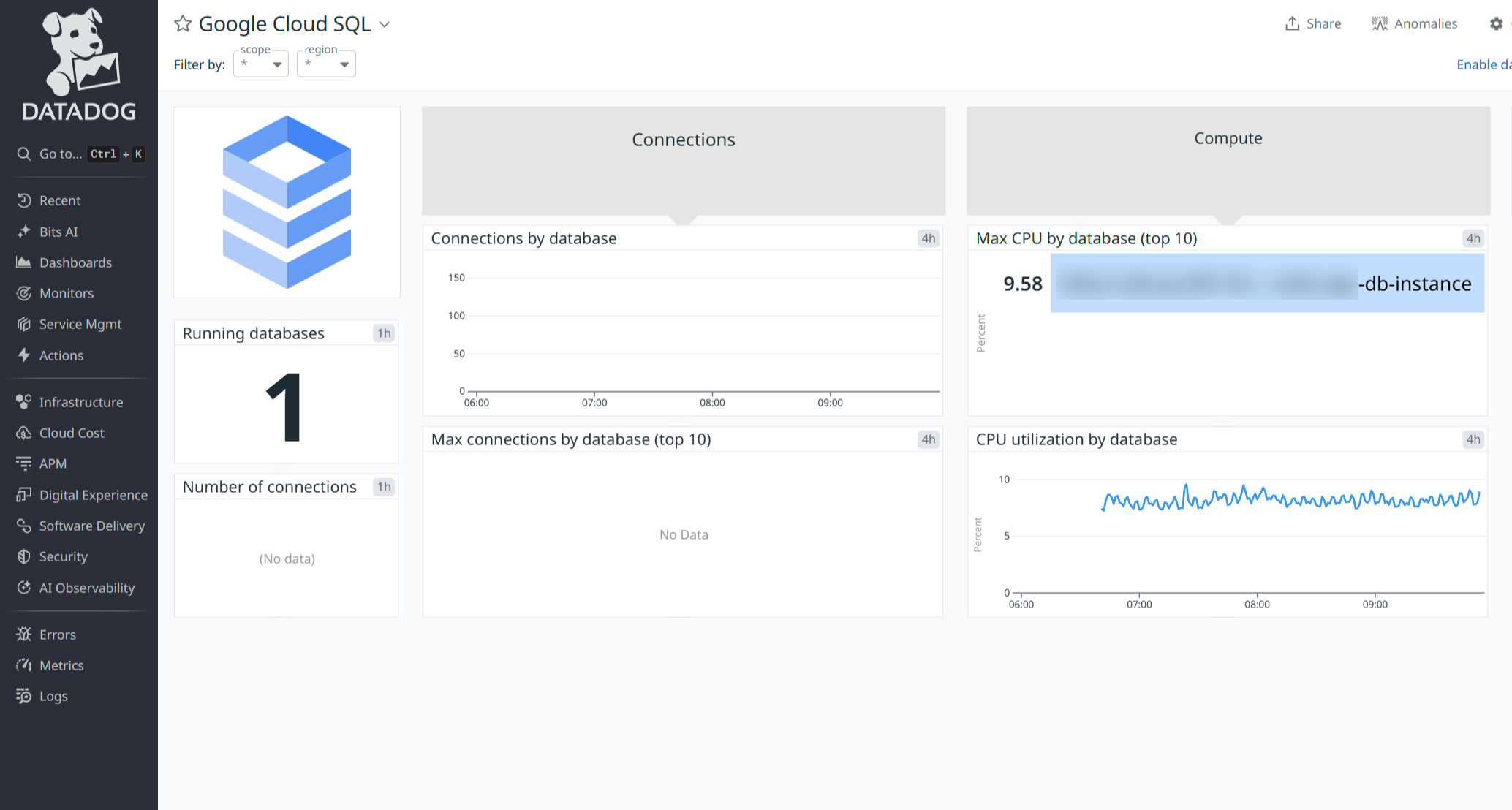Click the Anomalies button
Image resolution: width=1512 pixels, height=810 pixels.
pyautogui.click(x=1415, y=23)
